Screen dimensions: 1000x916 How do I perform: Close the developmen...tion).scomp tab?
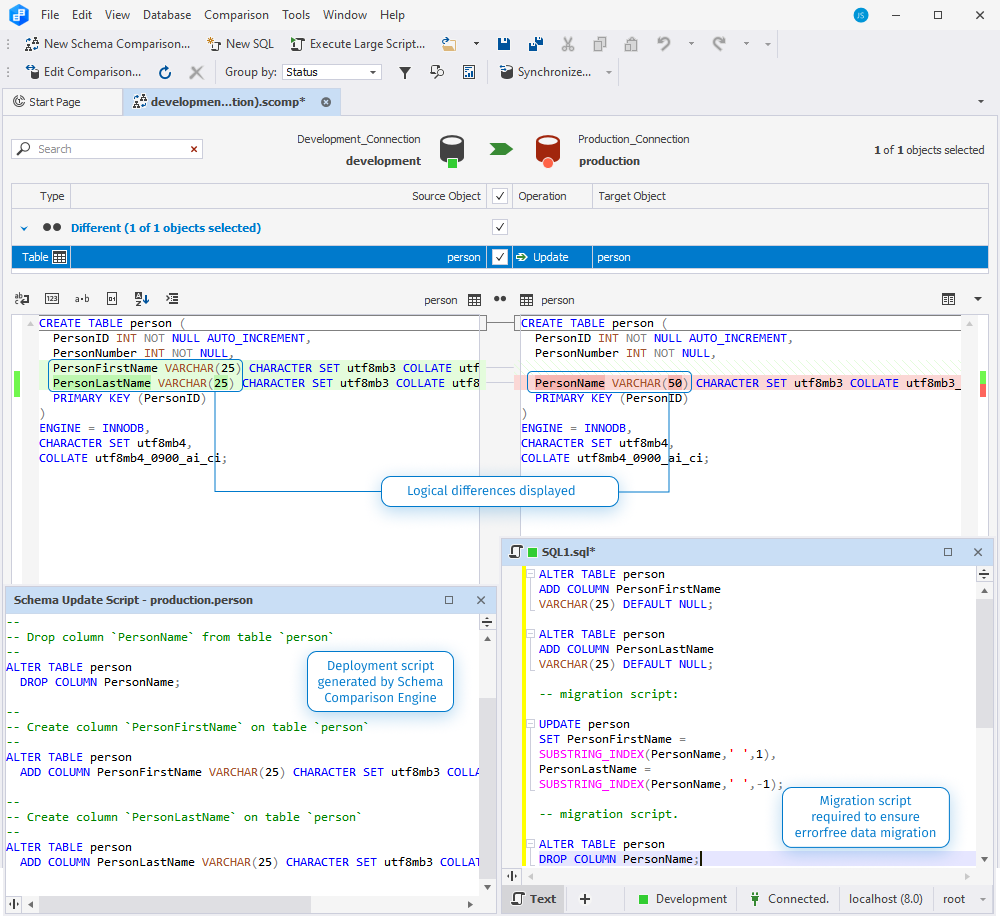[326, 102]
